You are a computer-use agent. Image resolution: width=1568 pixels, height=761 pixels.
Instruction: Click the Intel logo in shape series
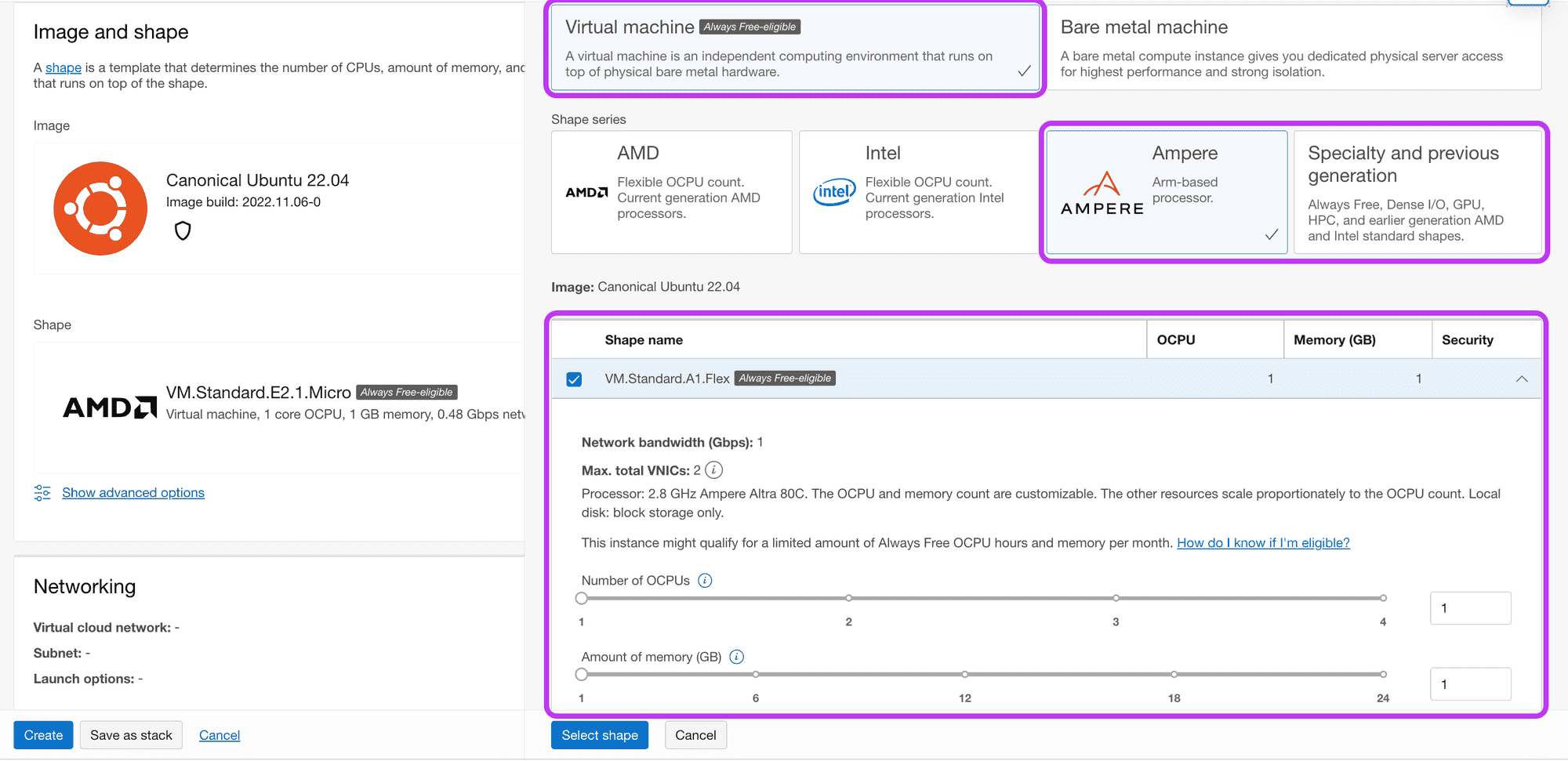(834, 191)
